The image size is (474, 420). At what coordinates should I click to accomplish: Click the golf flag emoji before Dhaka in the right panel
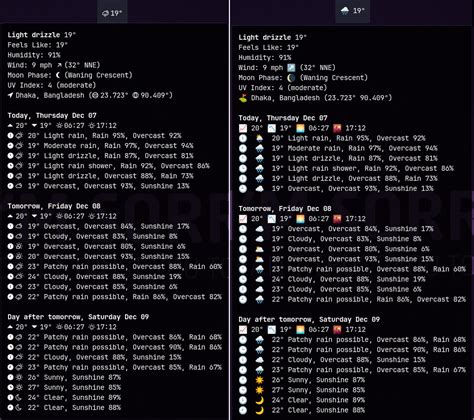click(243, 98)
